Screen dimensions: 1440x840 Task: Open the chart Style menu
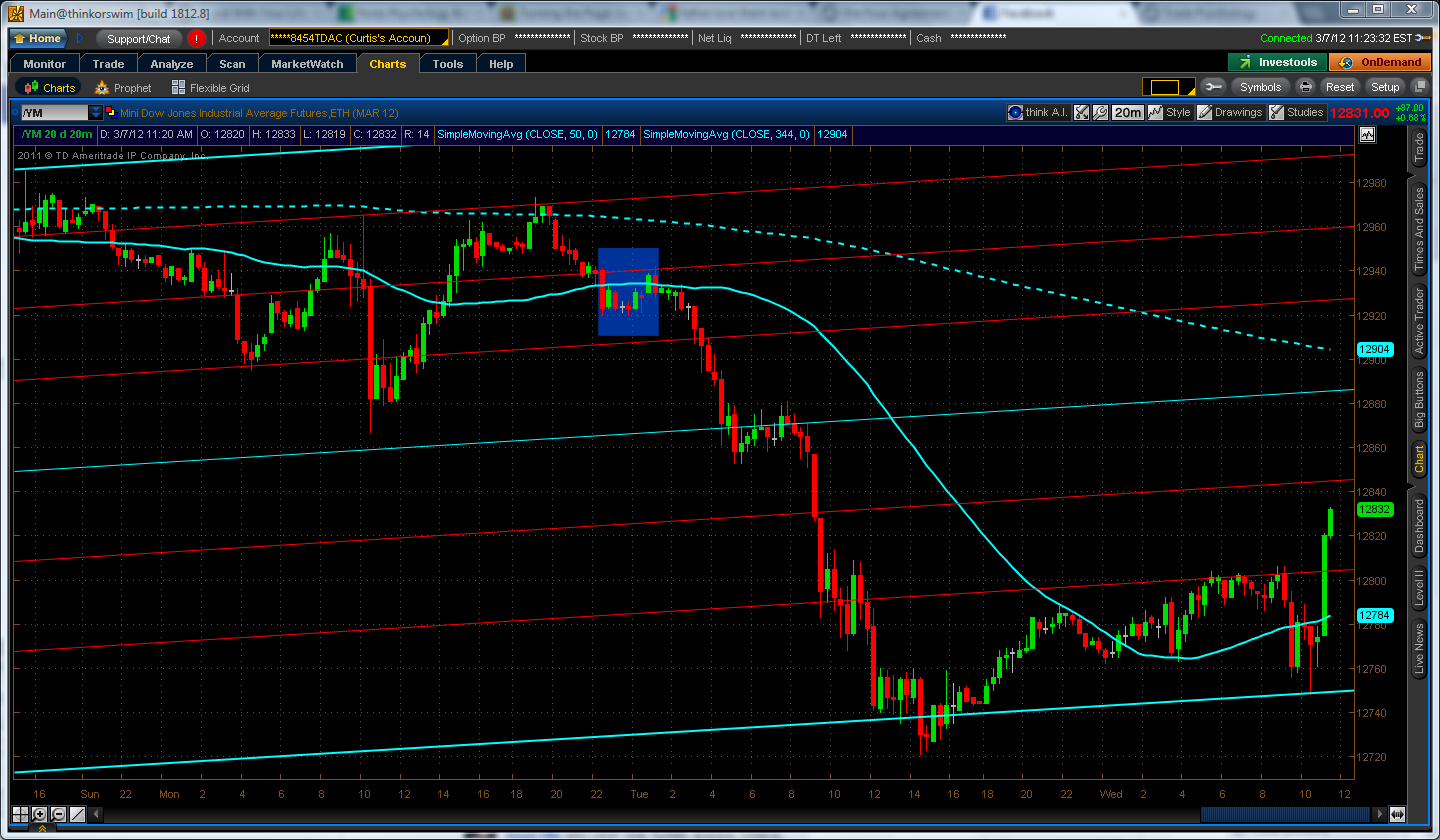click(x=1170, y=113)
